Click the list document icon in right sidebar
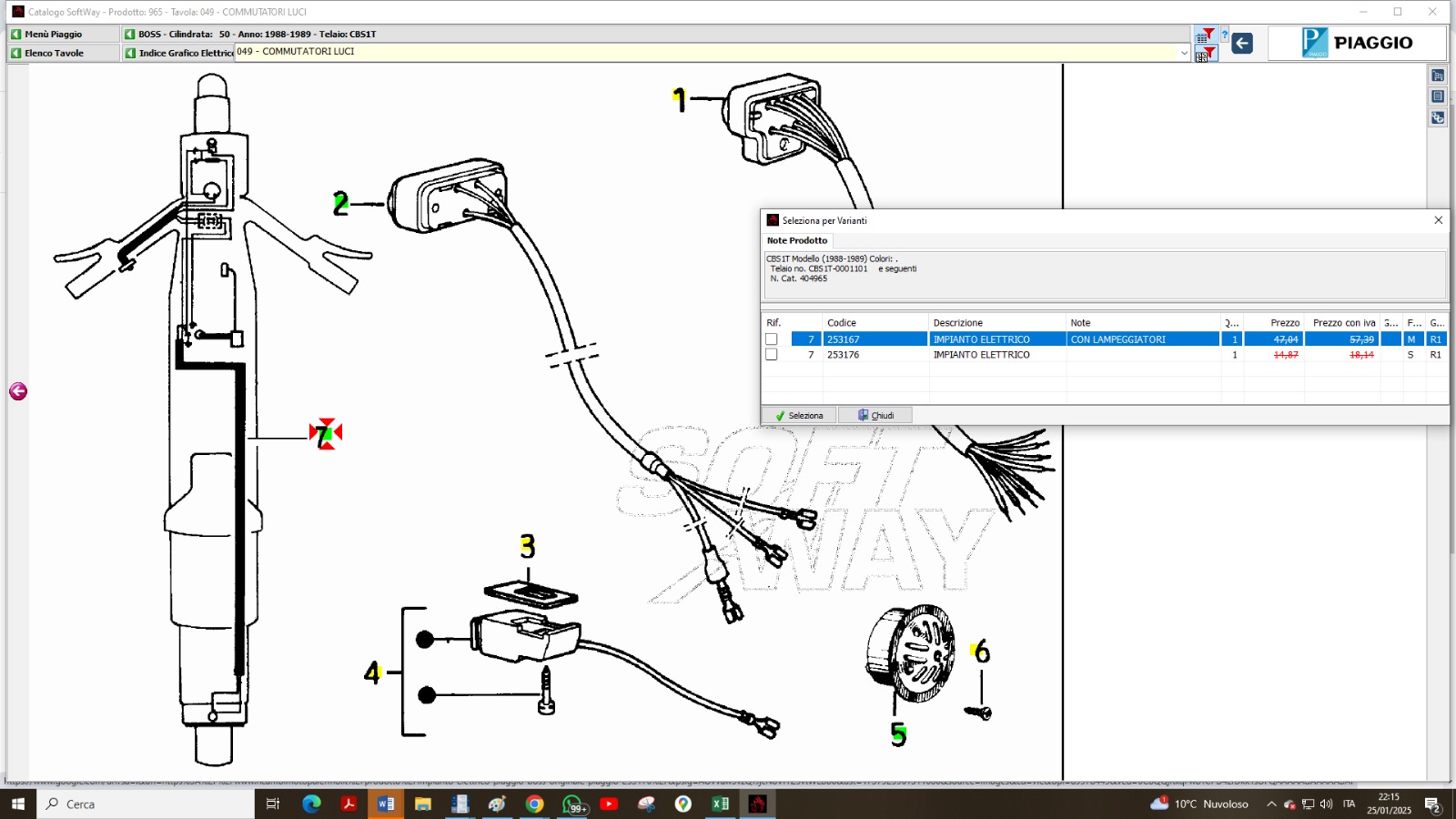 coord(1438,96)
